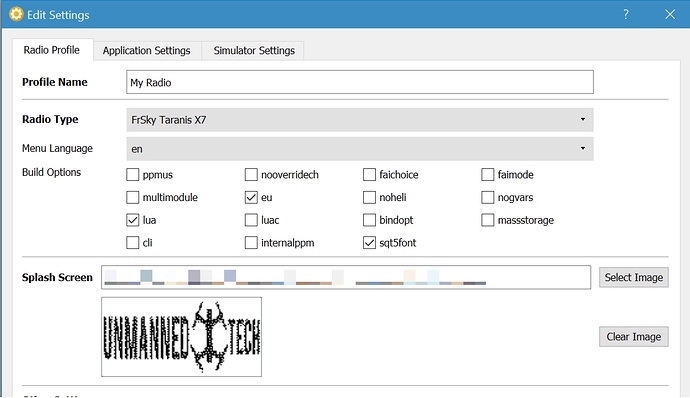The width and height of the screenshot is (690, 398).
Task: Expand the Radio Type dropdown
Action: tap(360, 120)
